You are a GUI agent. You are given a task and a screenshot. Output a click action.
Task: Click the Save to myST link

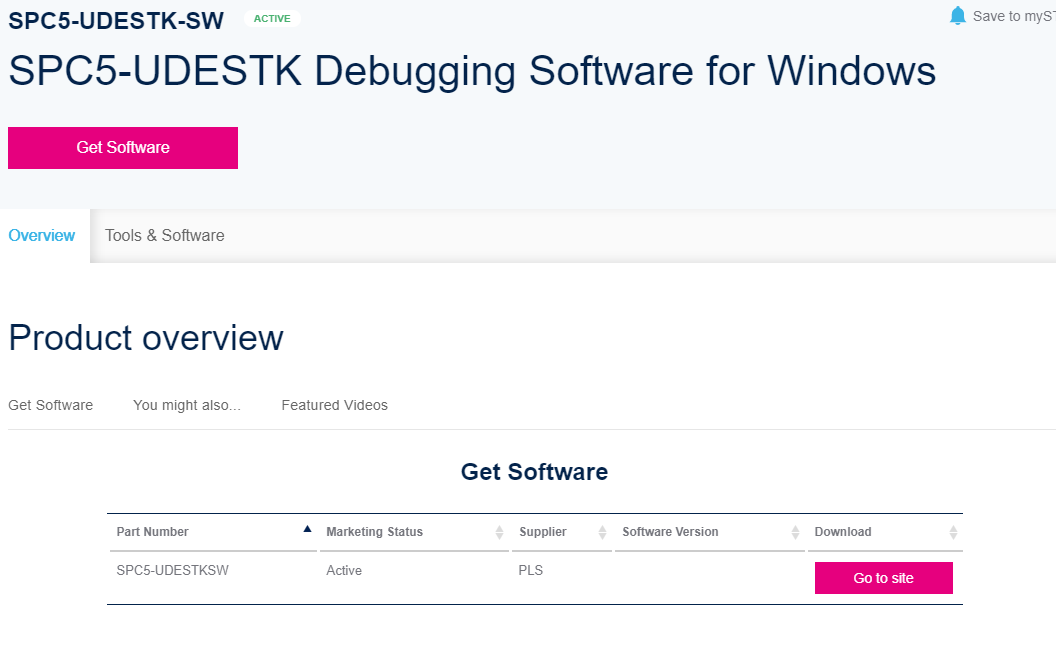[1014, 16]
